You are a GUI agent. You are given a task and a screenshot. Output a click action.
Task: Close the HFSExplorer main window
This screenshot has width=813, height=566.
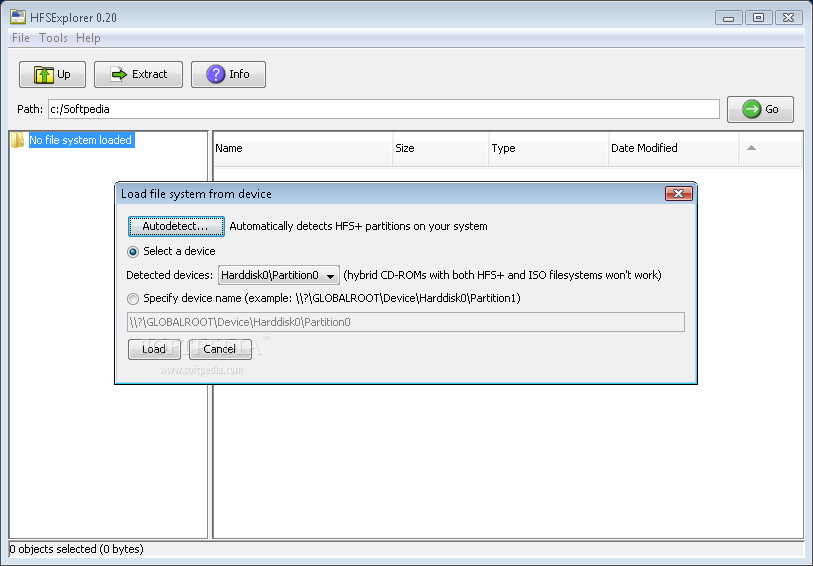click(789, 18)
